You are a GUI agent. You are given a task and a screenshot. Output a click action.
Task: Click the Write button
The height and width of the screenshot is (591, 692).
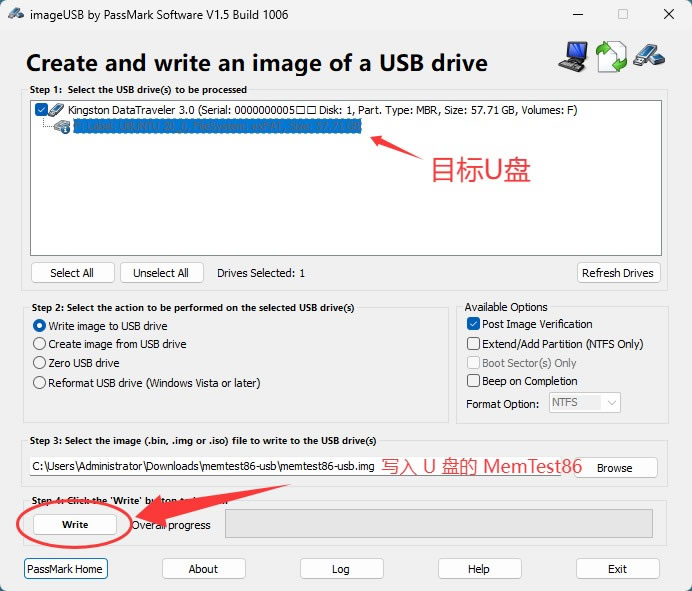click(75, 524)
